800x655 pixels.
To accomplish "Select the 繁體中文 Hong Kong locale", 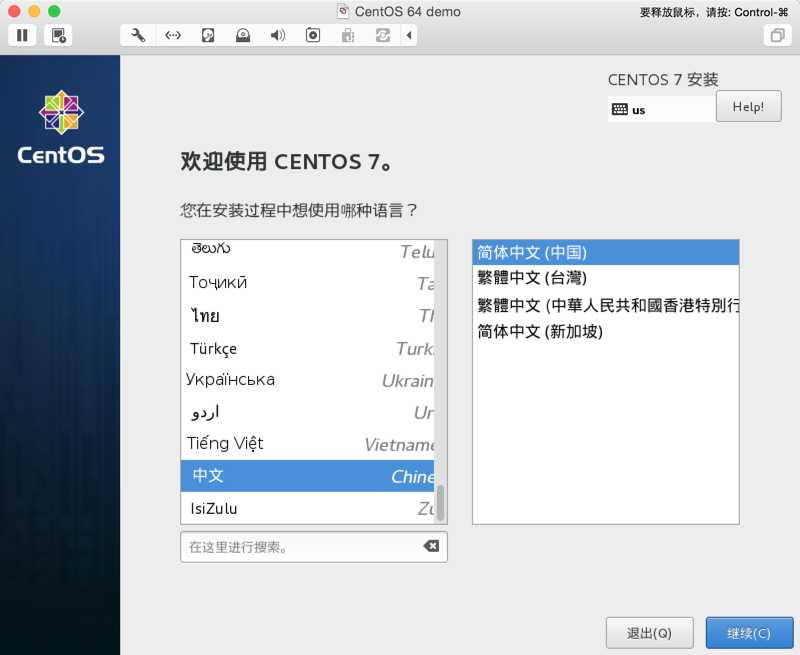I will coord(606,305).
